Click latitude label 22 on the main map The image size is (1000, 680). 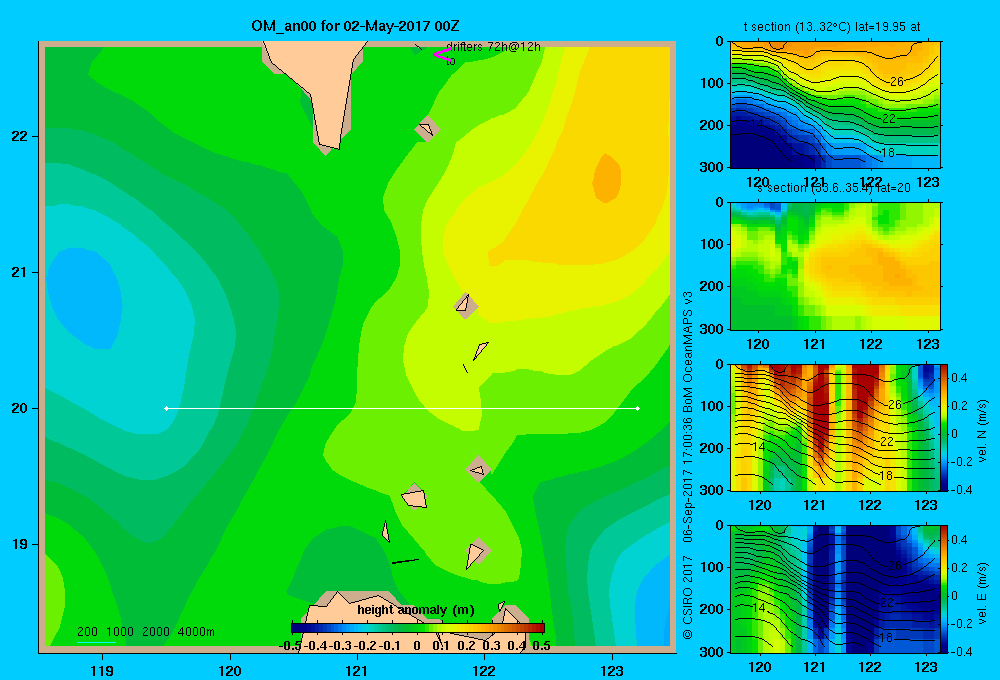(x=20, y=137)
